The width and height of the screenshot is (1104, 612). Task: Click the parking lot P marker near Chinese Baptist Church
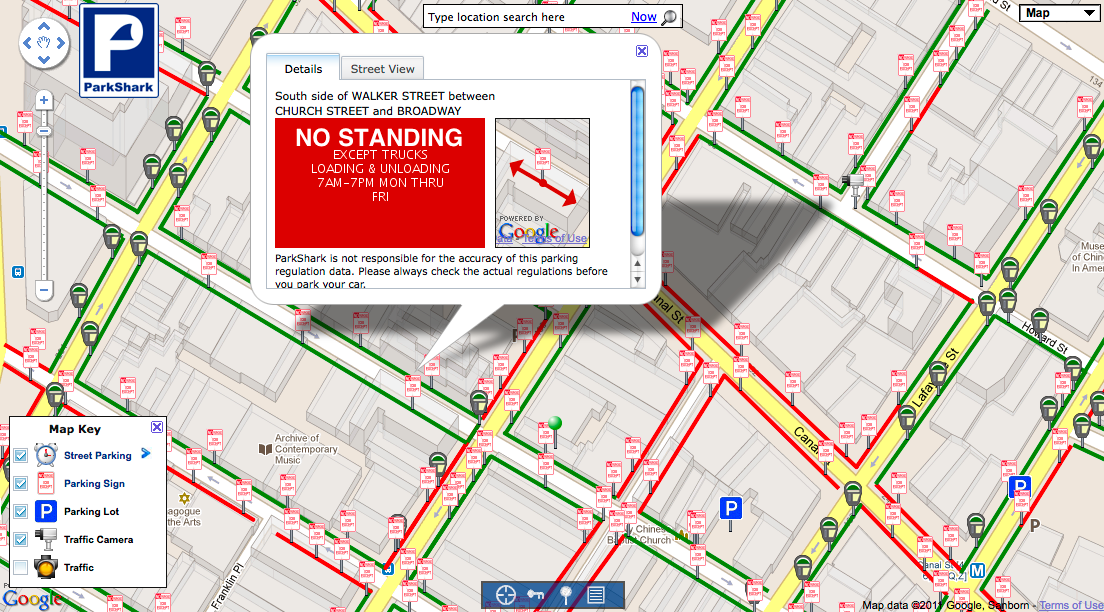point(730,511)
